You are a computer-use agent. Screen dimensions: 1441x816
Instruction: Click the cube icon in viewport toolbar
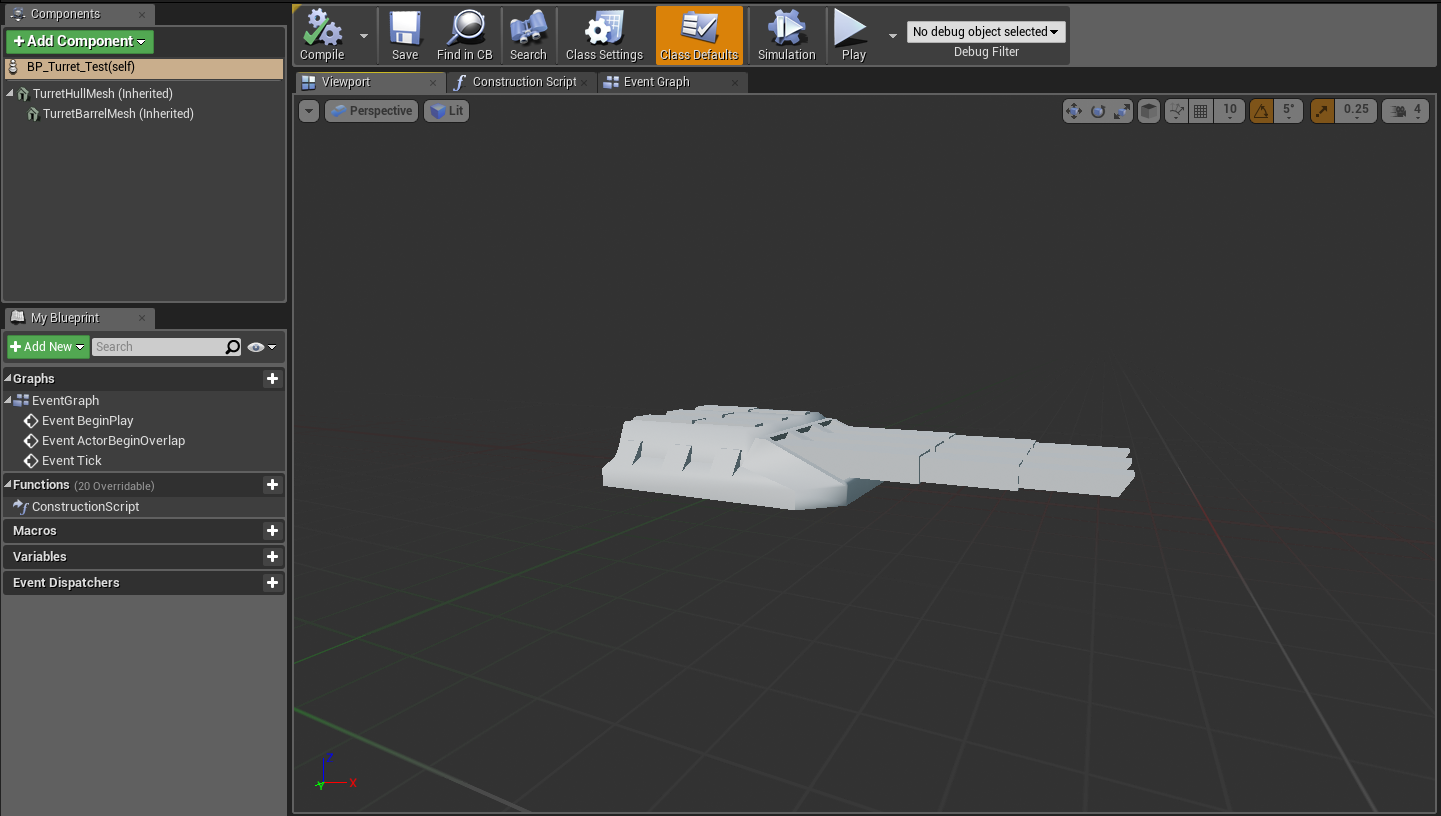click(1150, 111)
